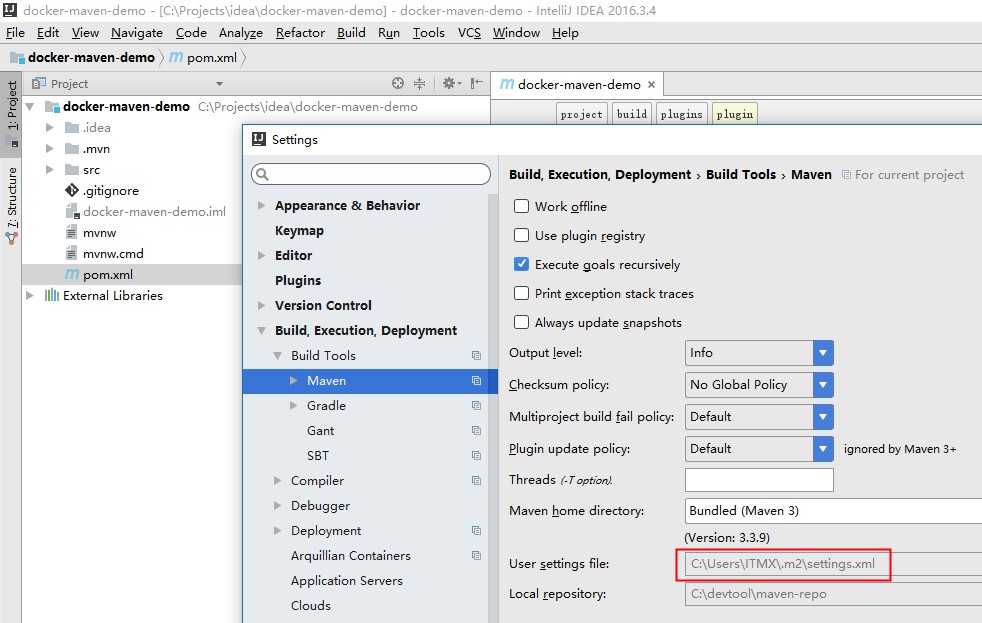Viewport: 982px width, 623px height.
Task: Uncheck Execute goals recursively
Action: tap(521, 265)
